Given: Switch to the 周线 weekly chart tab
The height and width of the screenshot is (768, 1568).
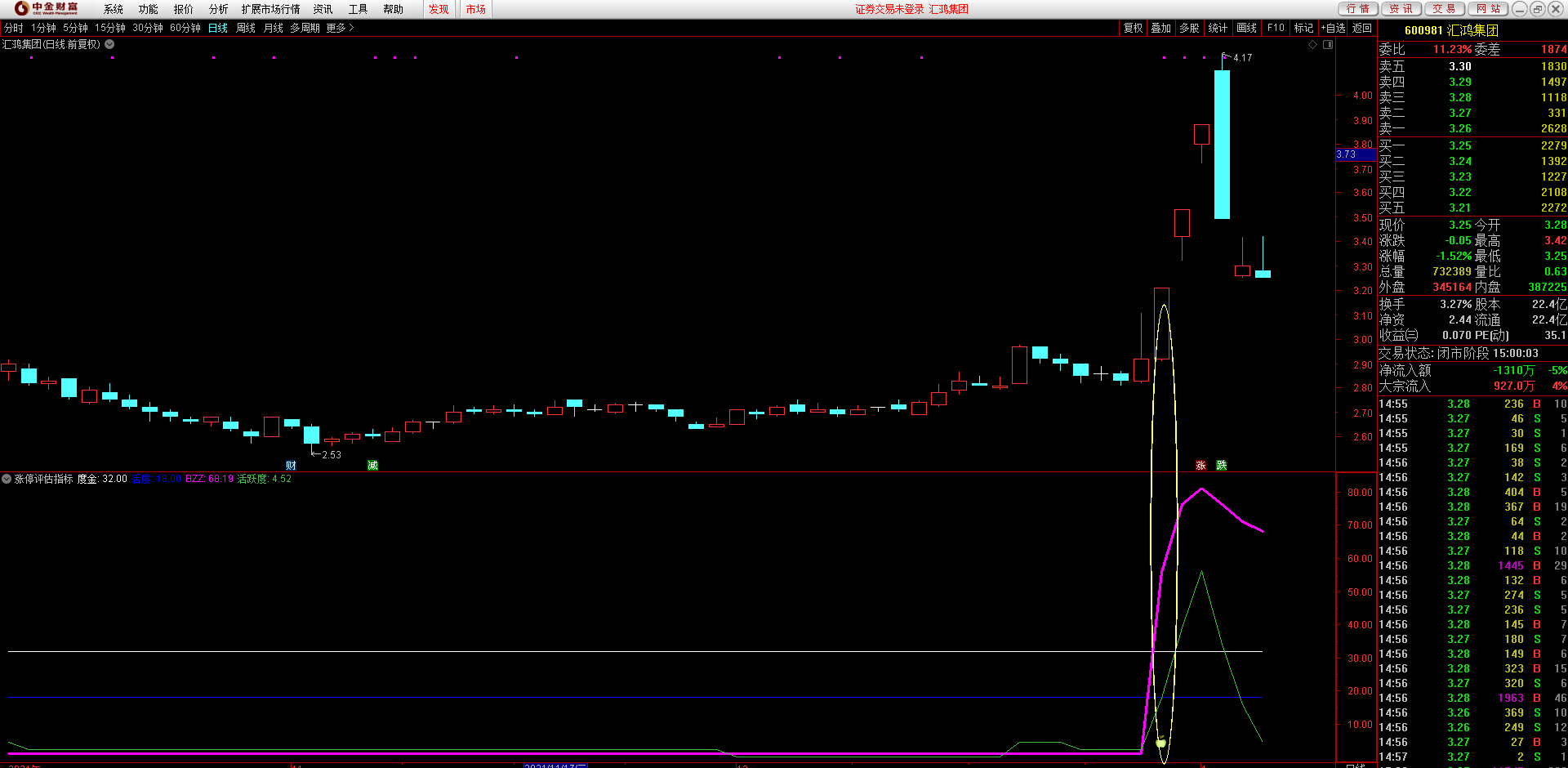Looking at the screenshot, I should tap(246, 28).
